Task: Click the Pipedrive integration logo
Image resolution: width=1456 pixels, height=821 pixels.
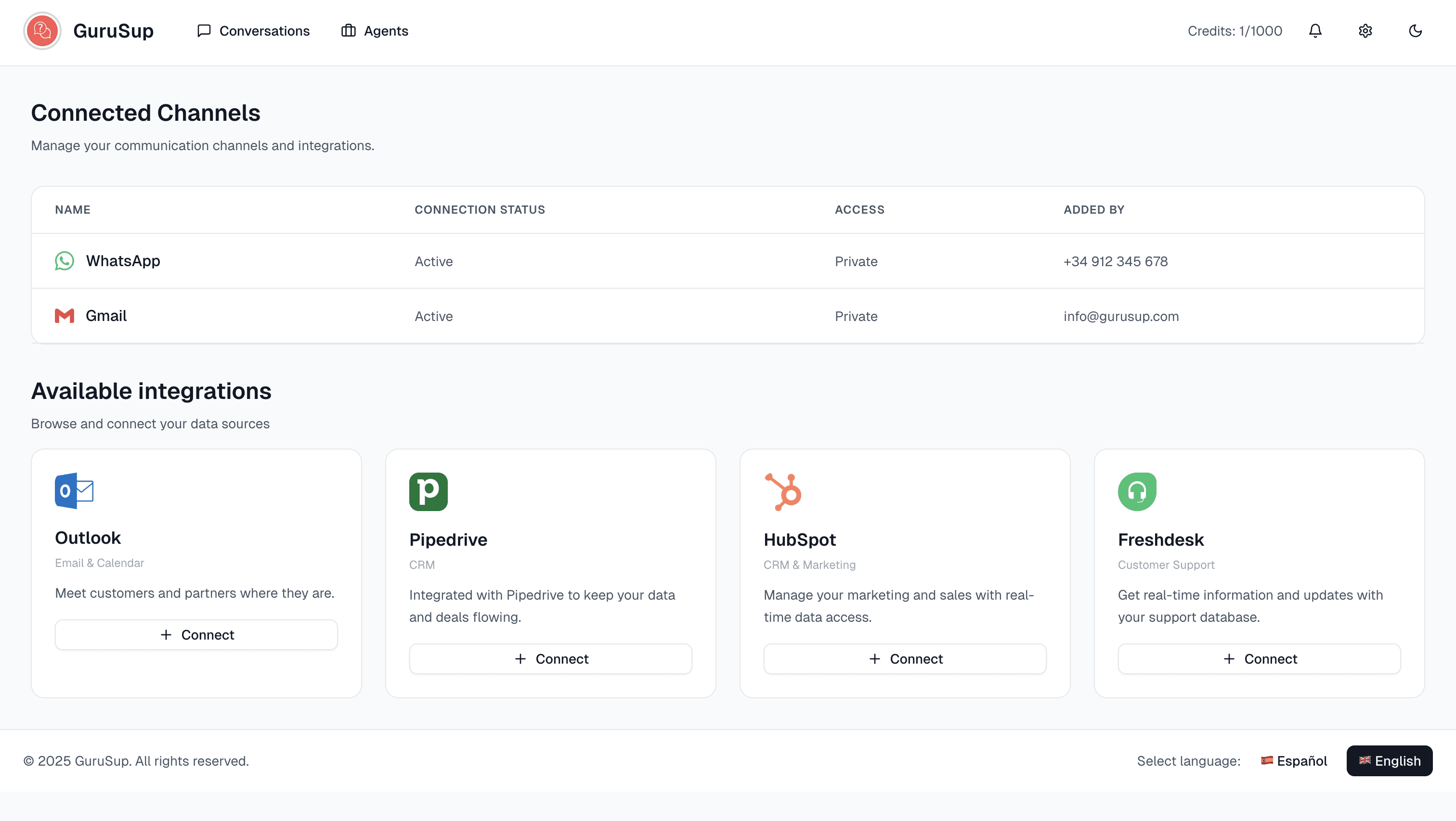Action: click(429, 491)
